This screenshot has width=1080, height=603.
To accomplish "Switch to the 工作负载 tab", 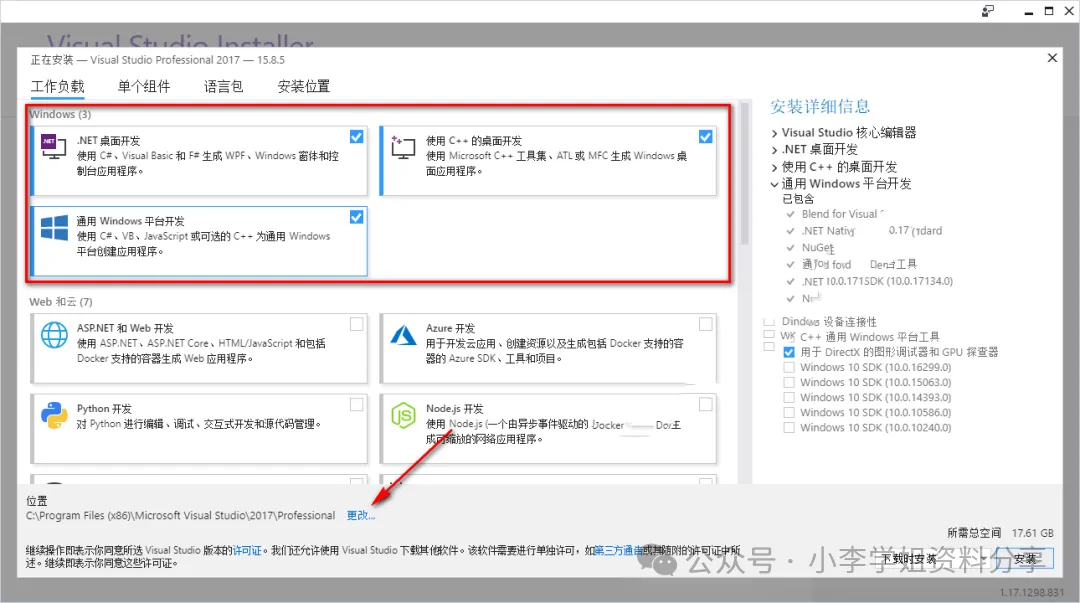I will tap(57, 87).
